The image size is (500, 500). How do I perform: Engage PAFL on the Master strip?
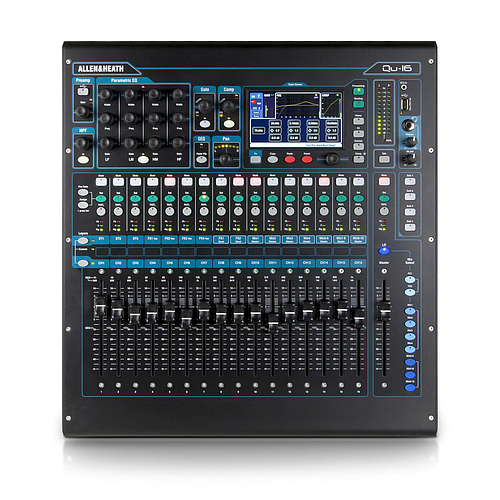[384, 211]
